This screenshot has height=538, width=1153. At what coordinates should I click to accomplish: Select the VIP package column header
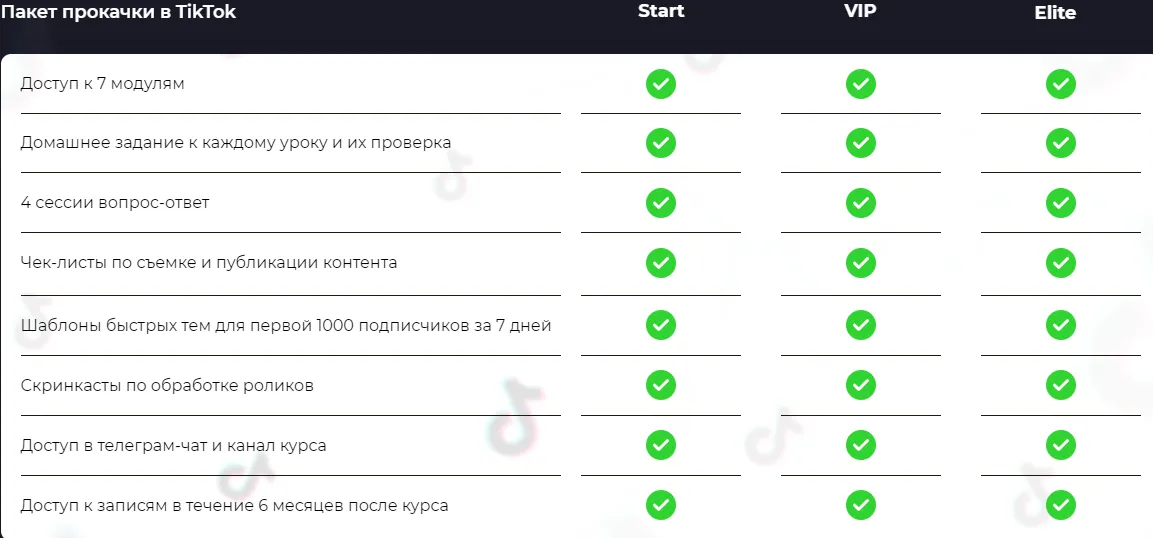[x=860, y=12]
